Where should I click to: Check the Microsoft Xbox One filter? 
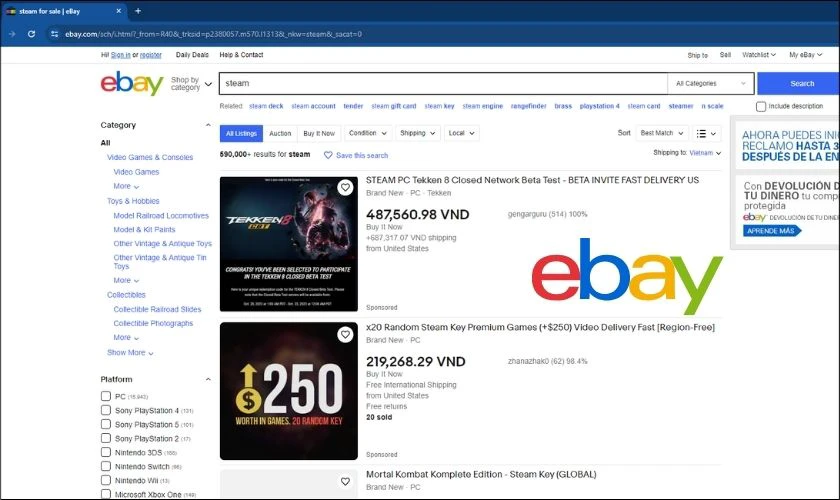tap(106, 494)
